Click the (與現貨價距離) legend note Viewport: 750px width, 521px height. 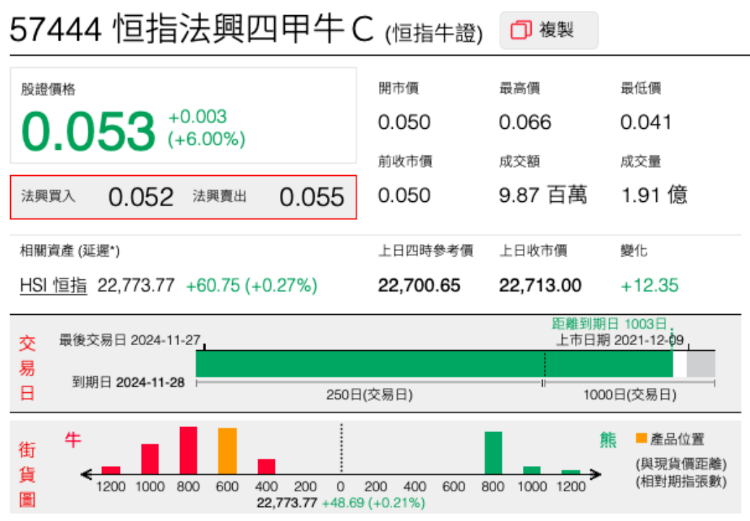point(681,464)
